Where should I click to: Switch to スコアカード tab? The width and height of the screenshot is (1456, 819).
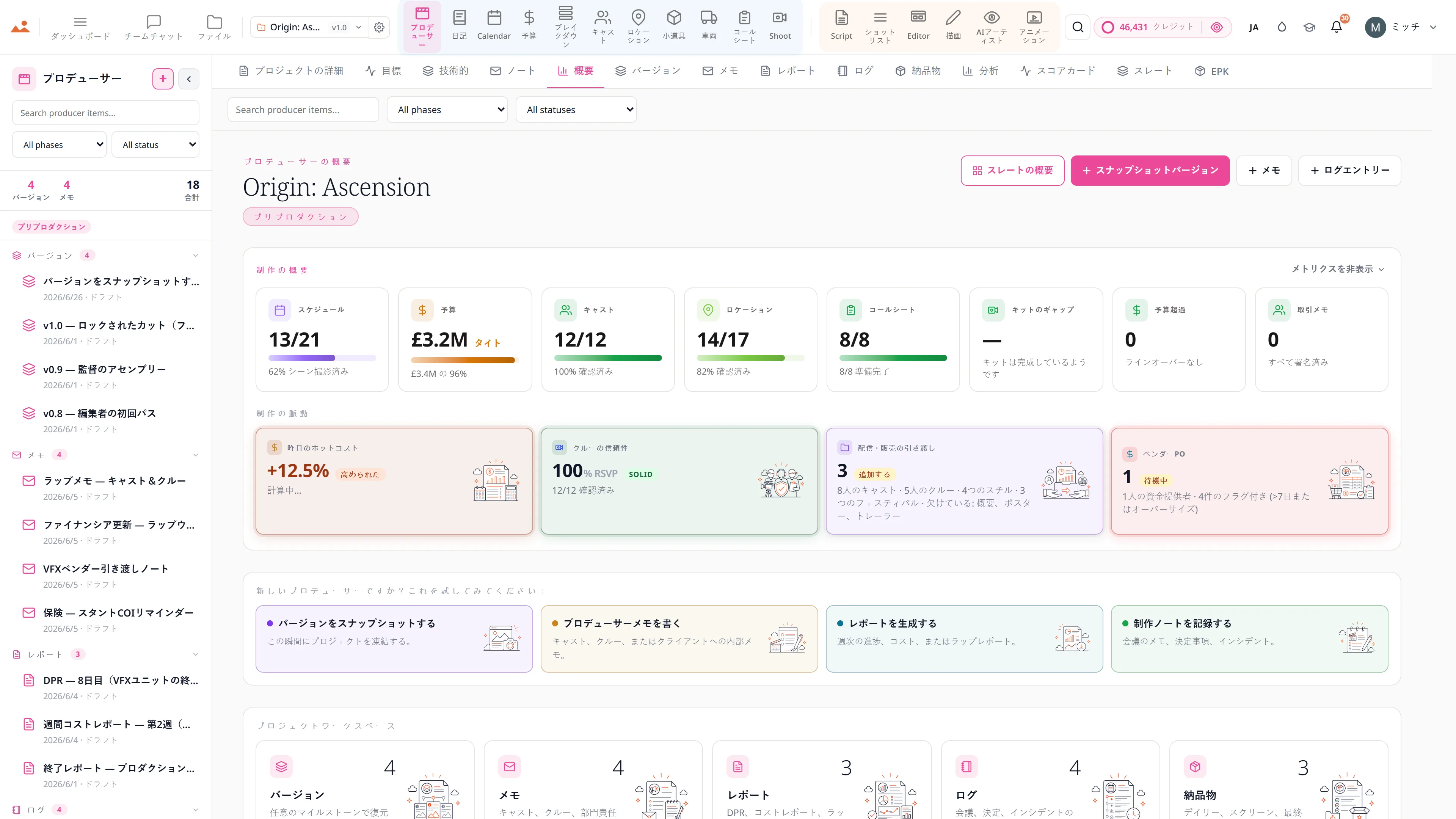(1058, 71)
